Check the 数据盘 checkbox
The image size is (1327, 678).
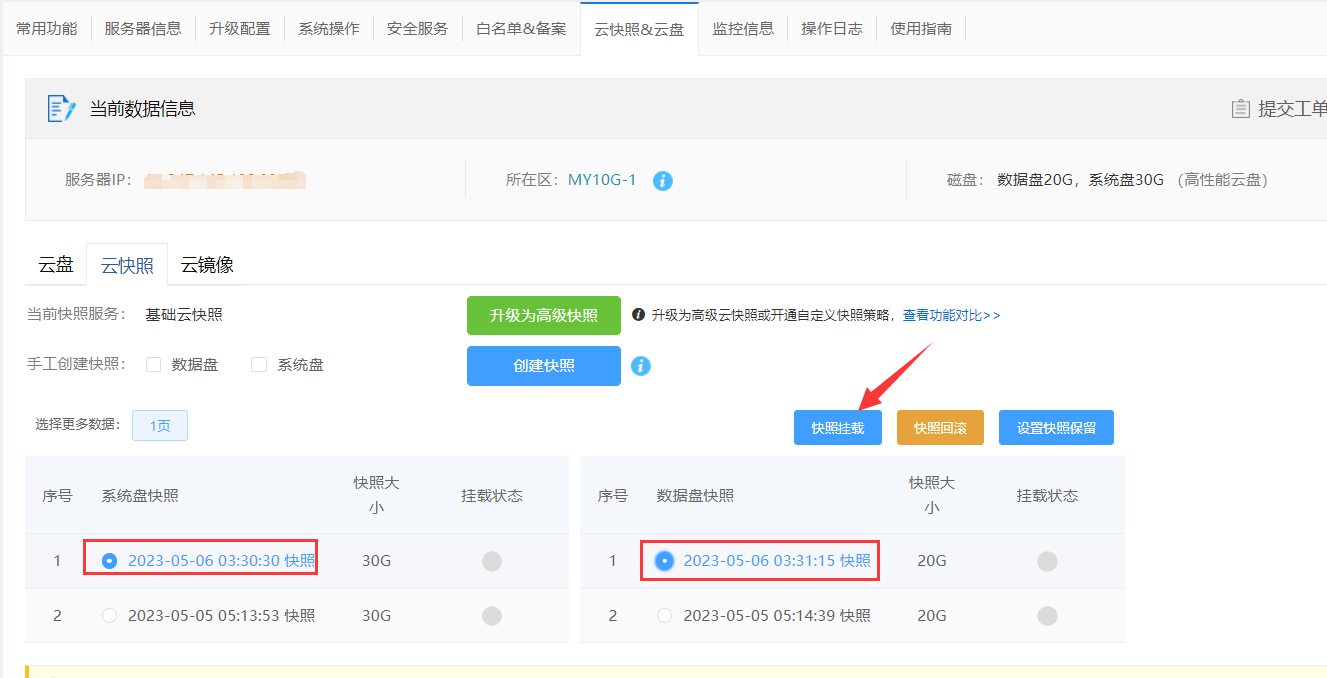point(154,365)
